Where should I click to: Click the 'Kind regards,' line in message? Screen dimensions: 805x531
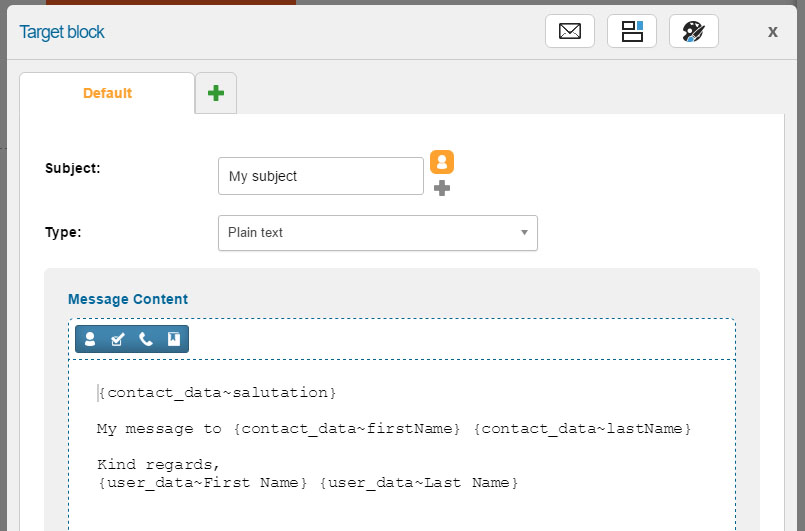click(x=157, y=465)
